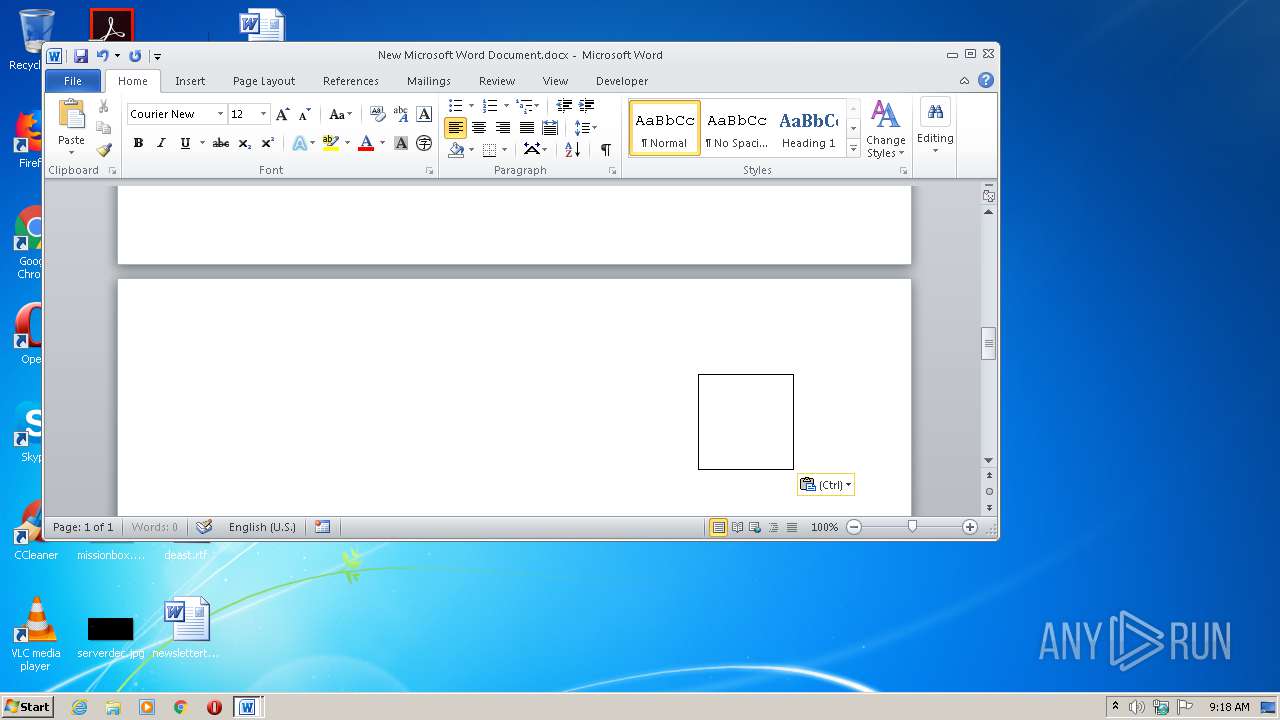The width and height of the screenshot is (1280, 720).
Task: Open the font name dropdown
Action: click(220, 114)
